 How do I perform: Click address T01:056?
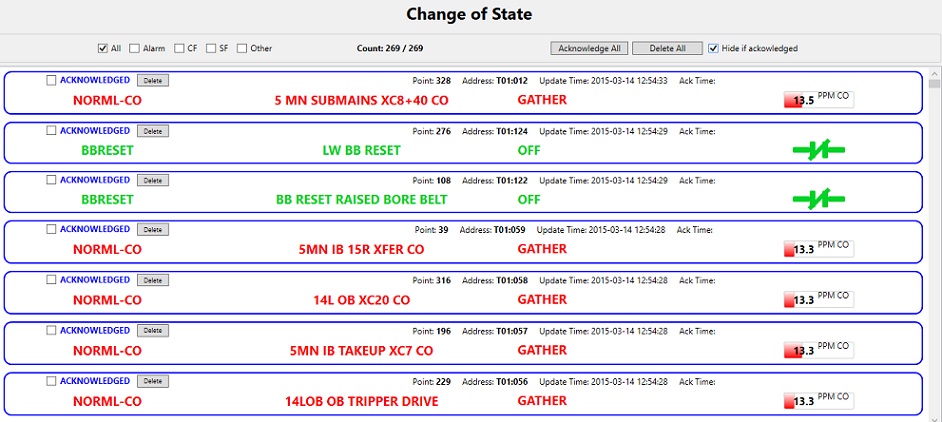click(511, 381)
